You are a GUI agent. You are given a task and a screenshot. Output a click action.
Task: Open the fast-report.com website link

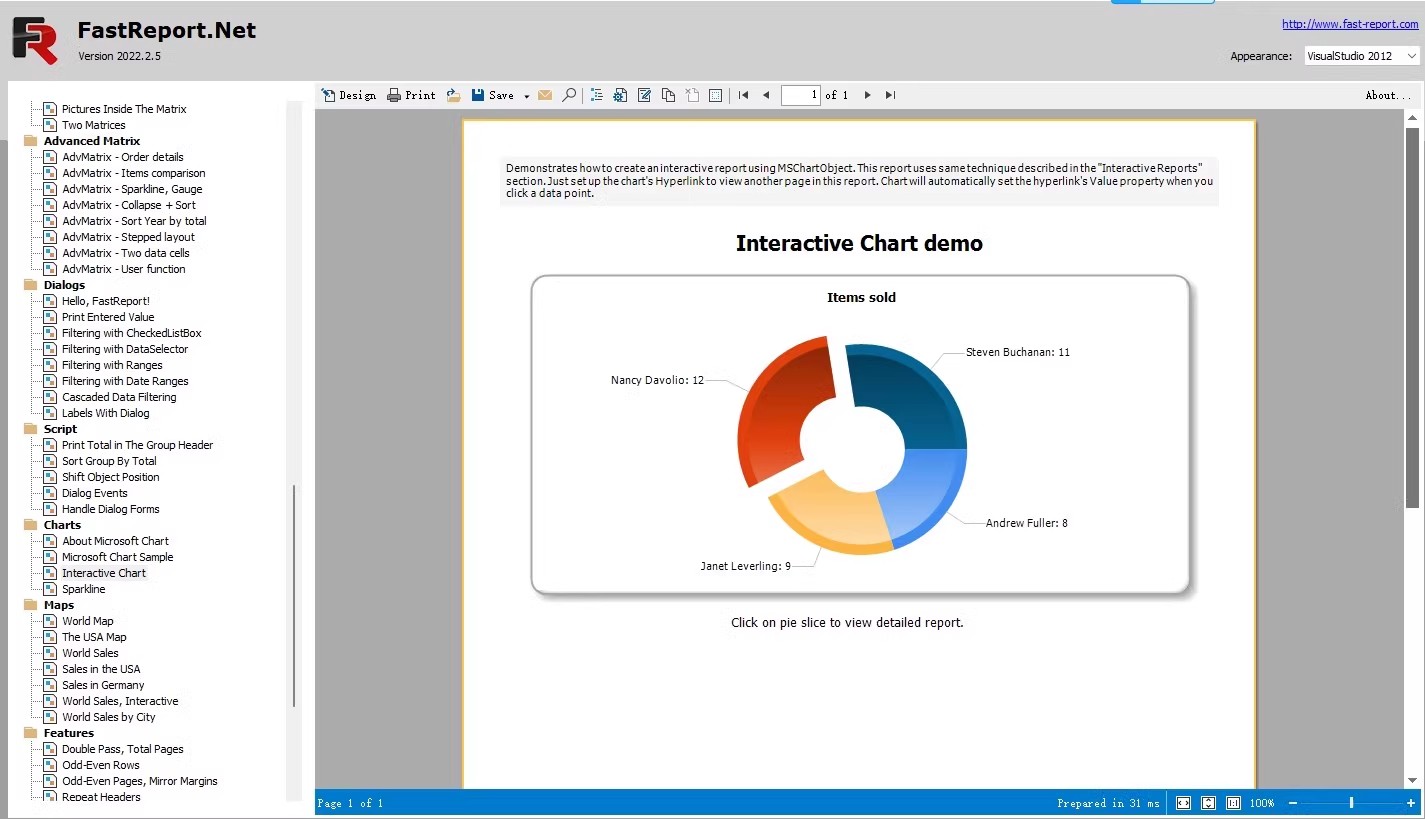[x=1350, y=24]
